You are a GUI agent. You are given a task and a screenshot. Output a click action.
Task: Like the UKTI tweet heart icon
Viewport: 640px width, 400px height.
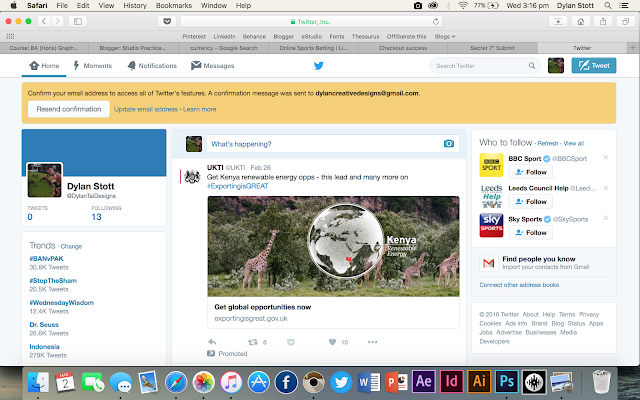point(332,342)
